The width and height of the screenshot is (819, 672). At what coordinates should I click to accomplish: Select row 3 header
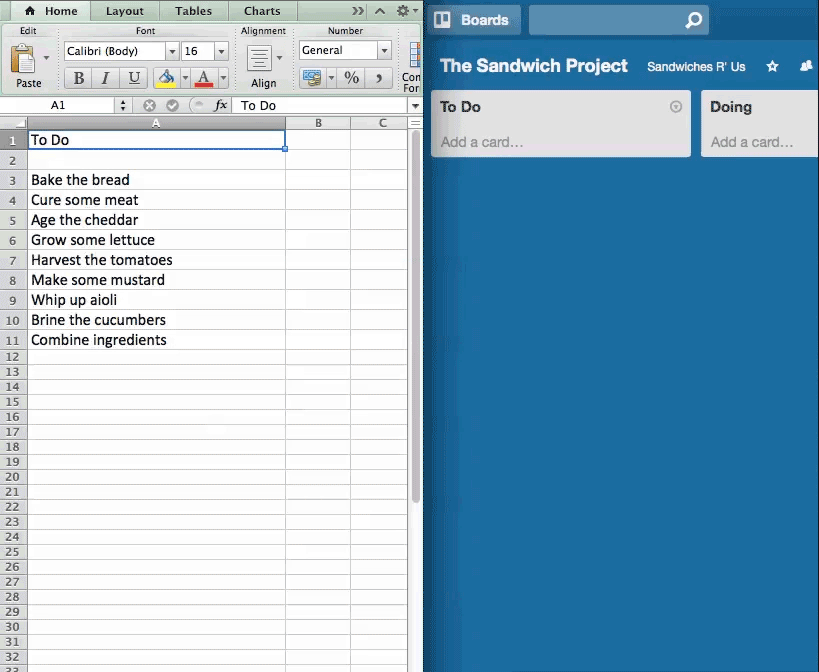[13, 181]
